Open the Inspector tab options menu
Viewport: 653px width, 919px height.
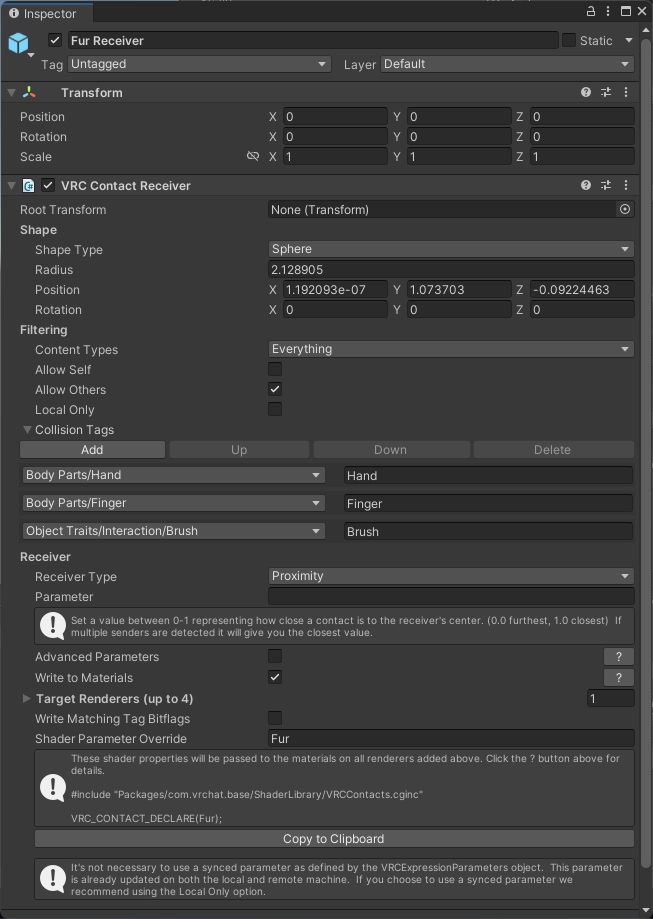[x=608, y=11]
